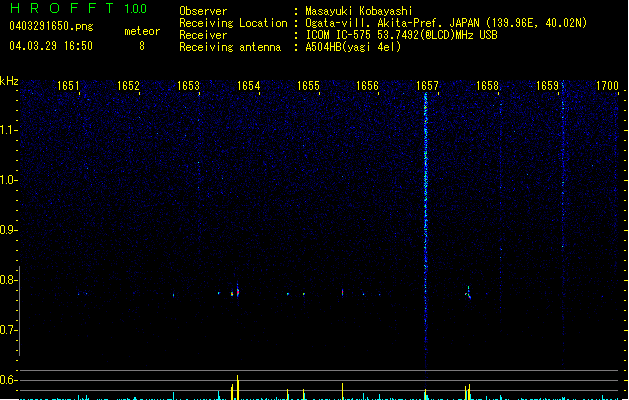
Task: Click the 1655 time axis label
Action: tap(308, 86)
